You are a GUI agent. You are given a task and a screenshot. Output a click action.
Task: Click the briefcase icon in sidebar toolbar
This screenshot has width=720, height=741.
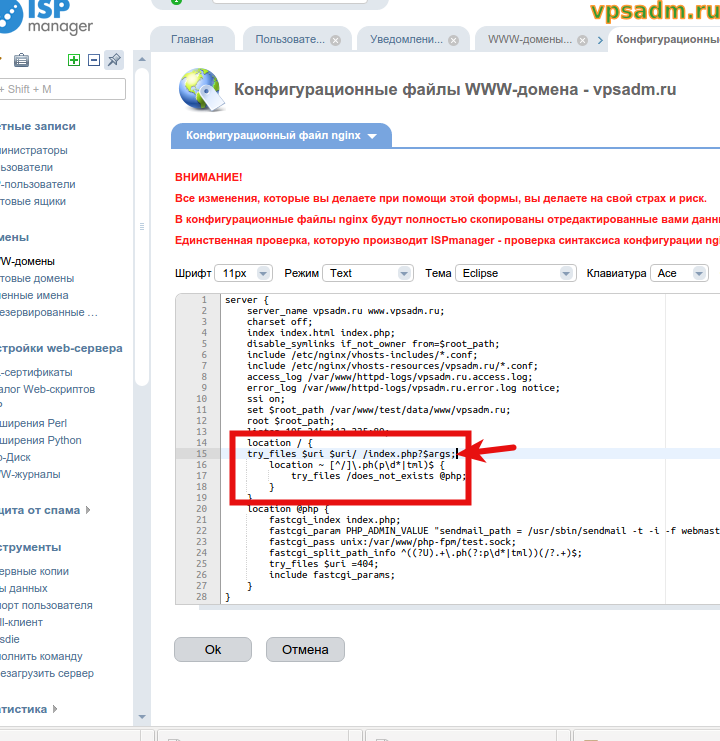point(22,61)
